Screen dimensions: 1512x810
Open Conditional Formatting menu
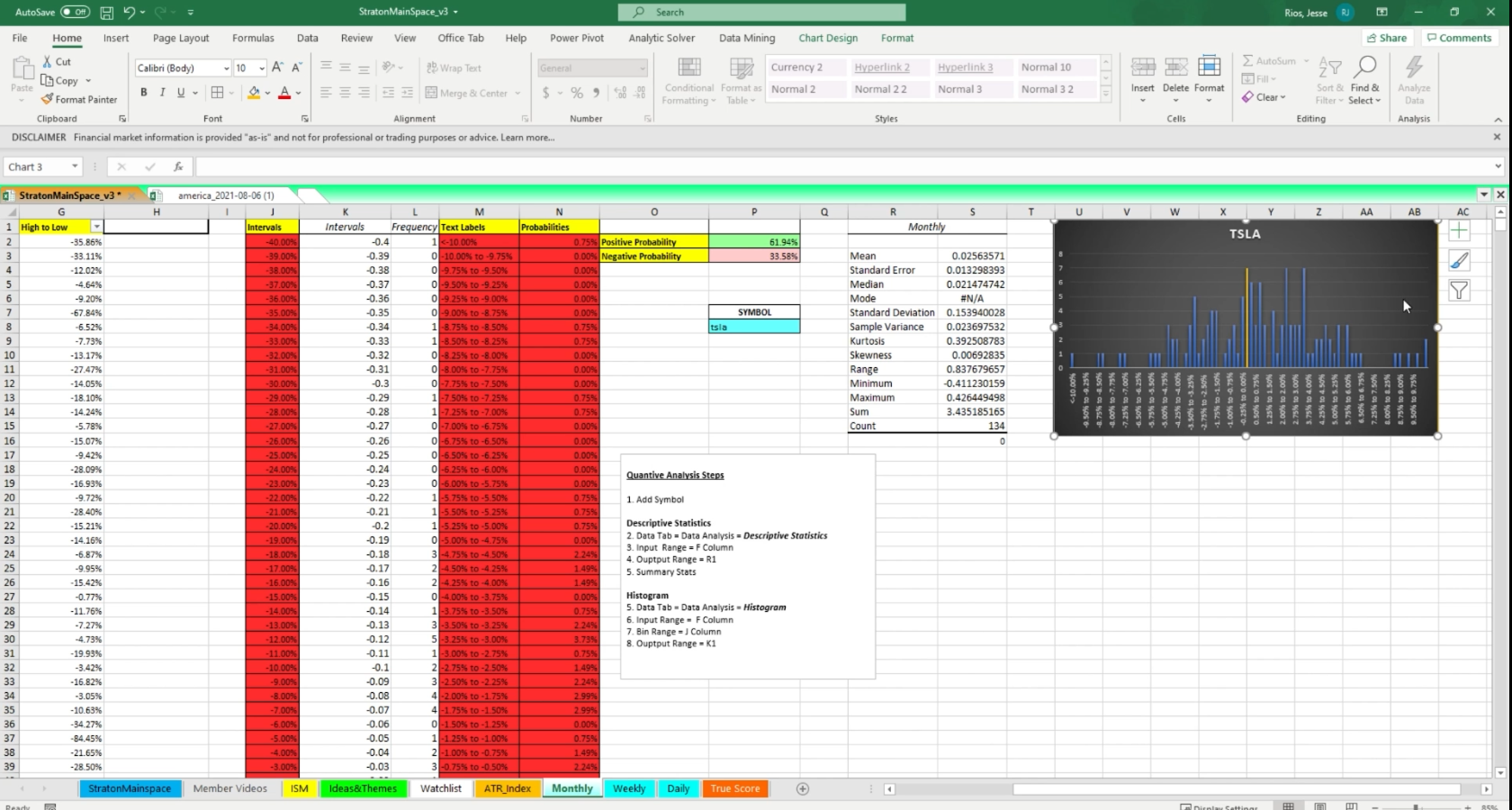click(x=689, y=82)
